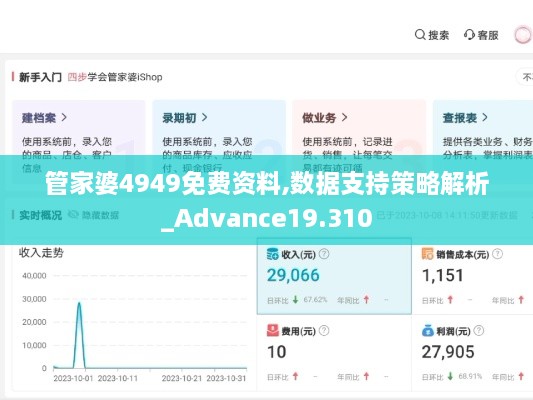Click the 收入(元) coin icon
This screenshot has width=533, height=400.
coord(273,254)
